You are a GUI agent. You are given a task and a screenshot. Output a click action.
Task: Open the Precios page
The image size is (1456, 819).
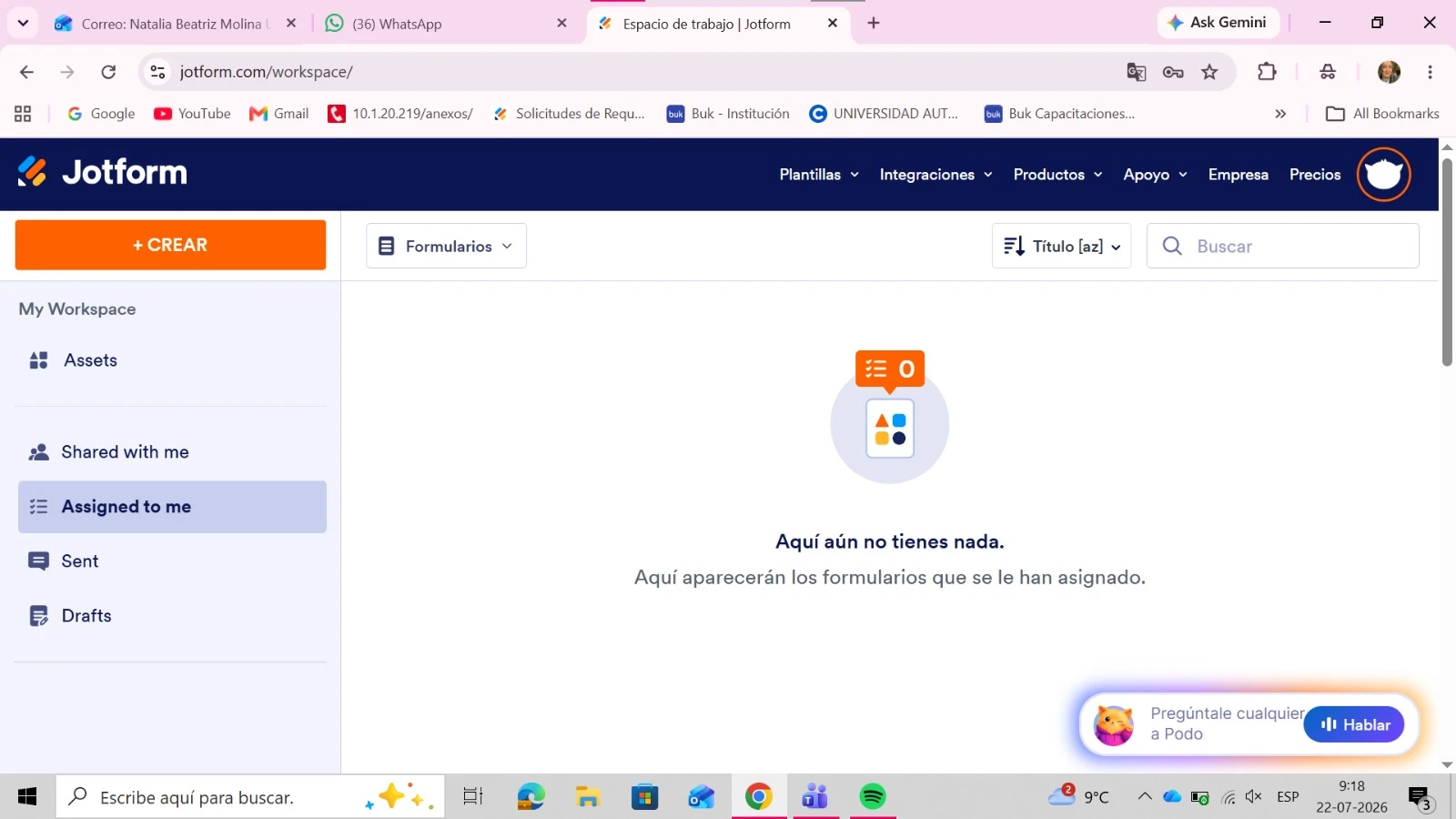(1315, 175)
